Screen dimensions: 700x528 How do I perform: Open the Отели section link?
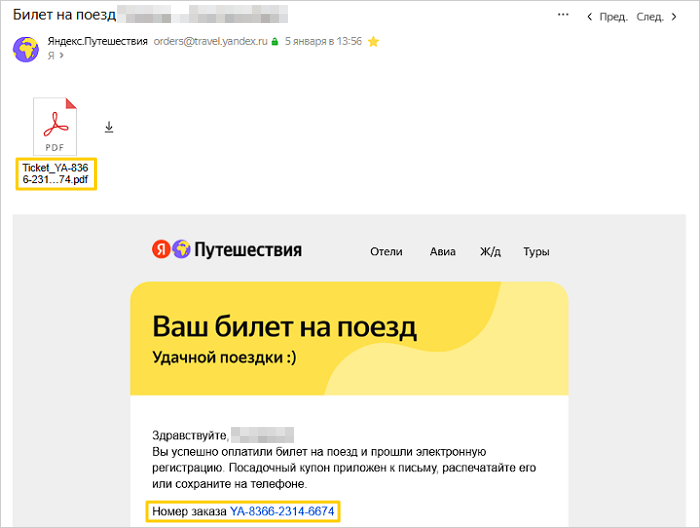tap(386, 252)
